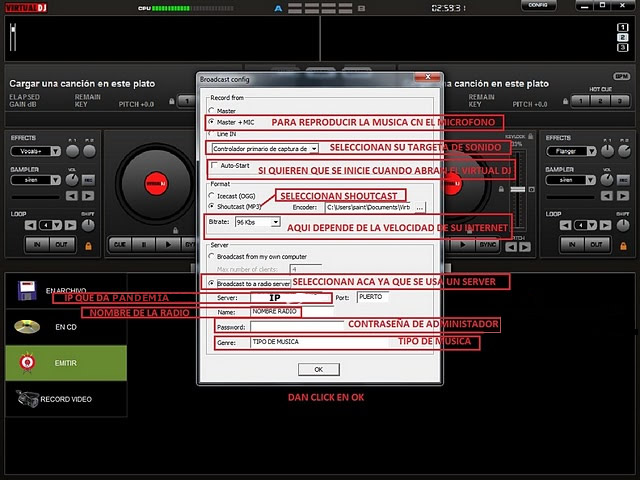Click the broadcast antenna icon beside EMITIR
The width and height of the screenshot is (640, 480).
tap(27, 362)
